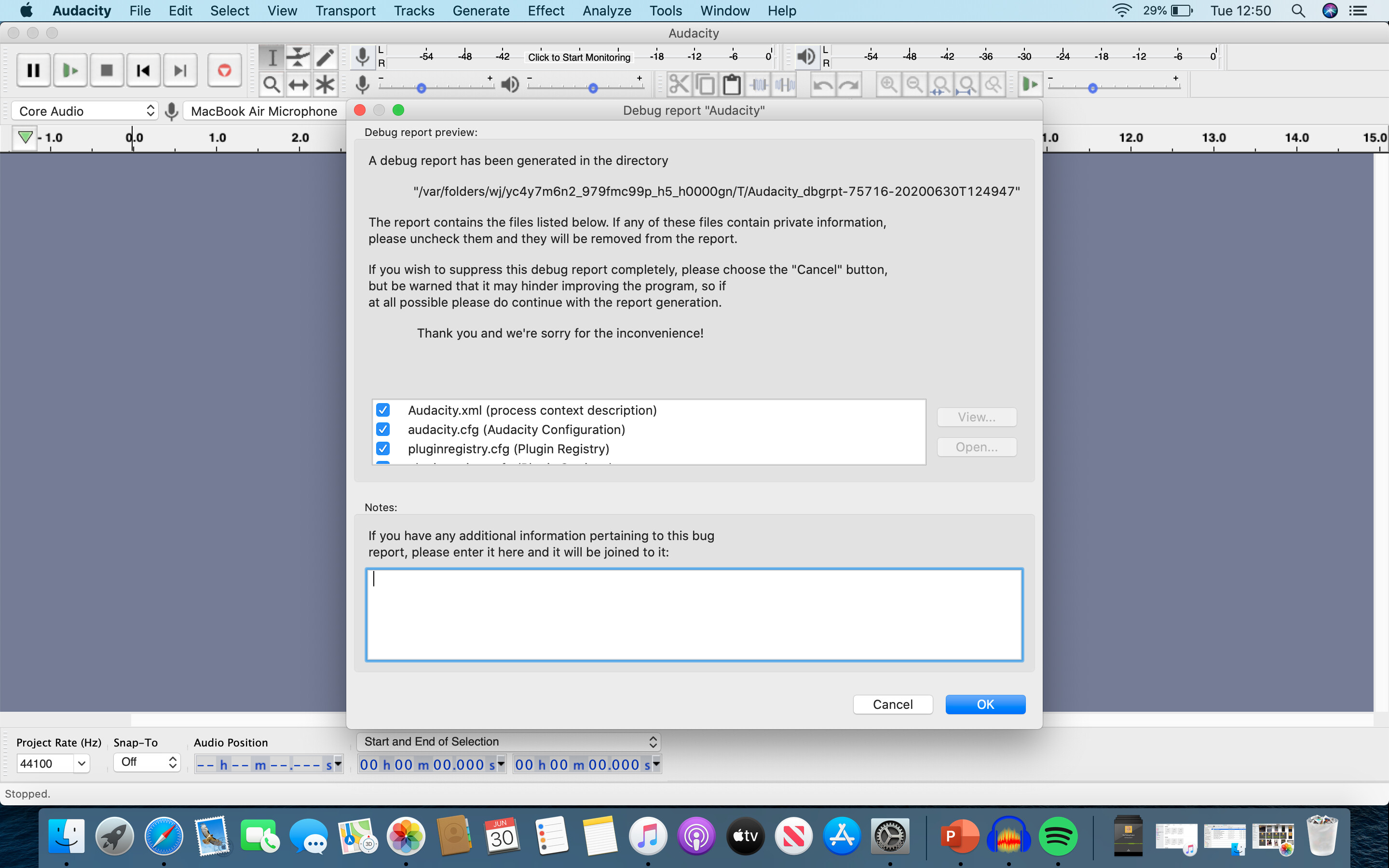Open the Transport menu
Screen dimensions: 1389x868
[345, 10]
